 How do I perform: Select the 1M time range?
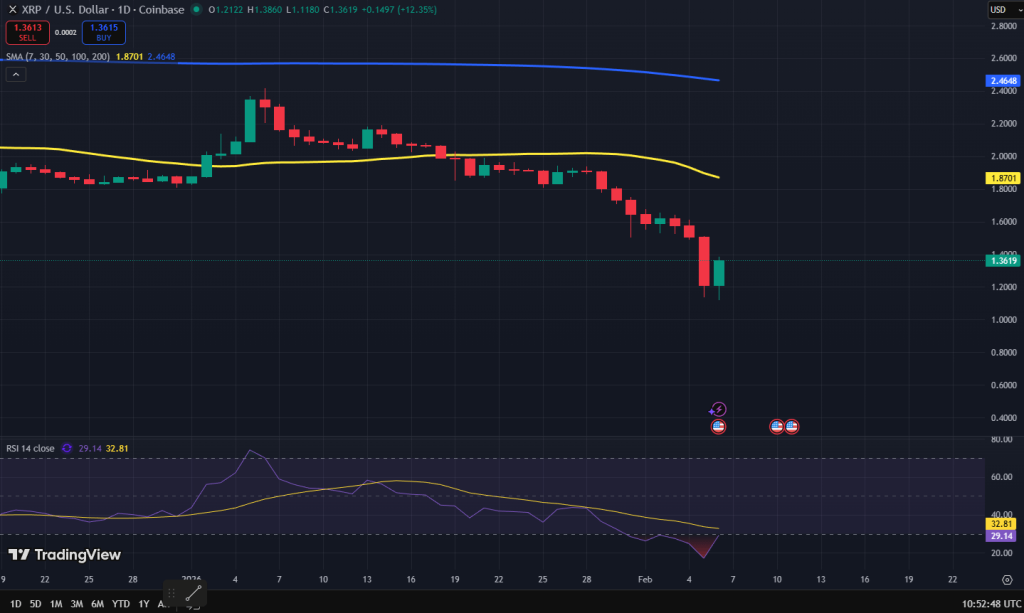coord(56,604)
